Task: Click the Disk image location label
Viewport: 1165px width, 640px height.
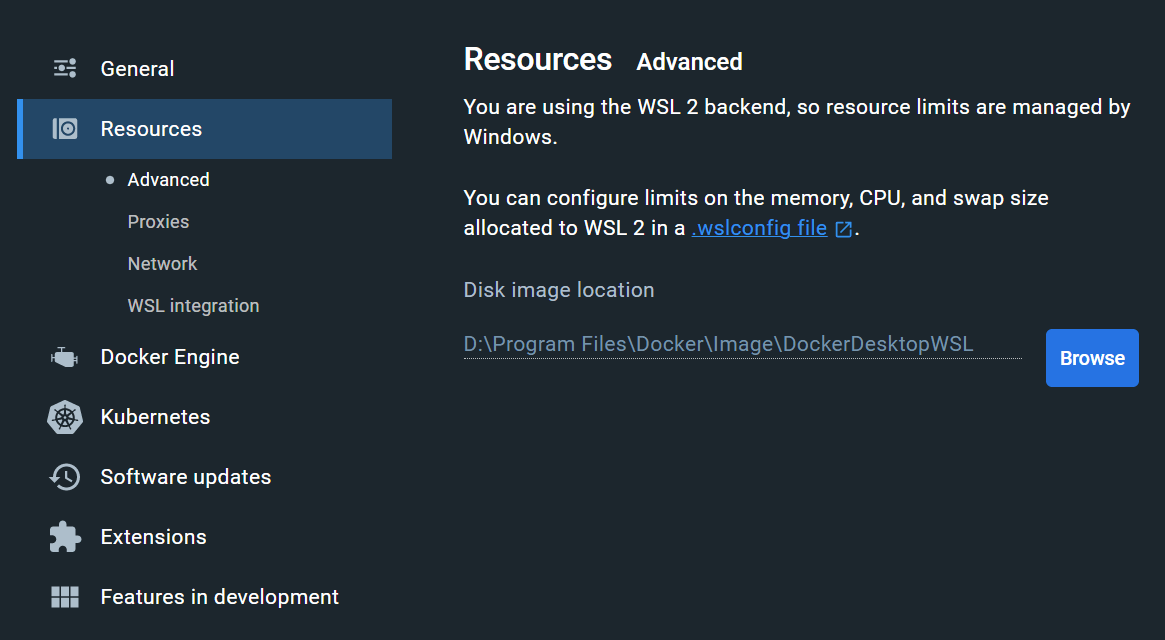Action: pos(559,290)
